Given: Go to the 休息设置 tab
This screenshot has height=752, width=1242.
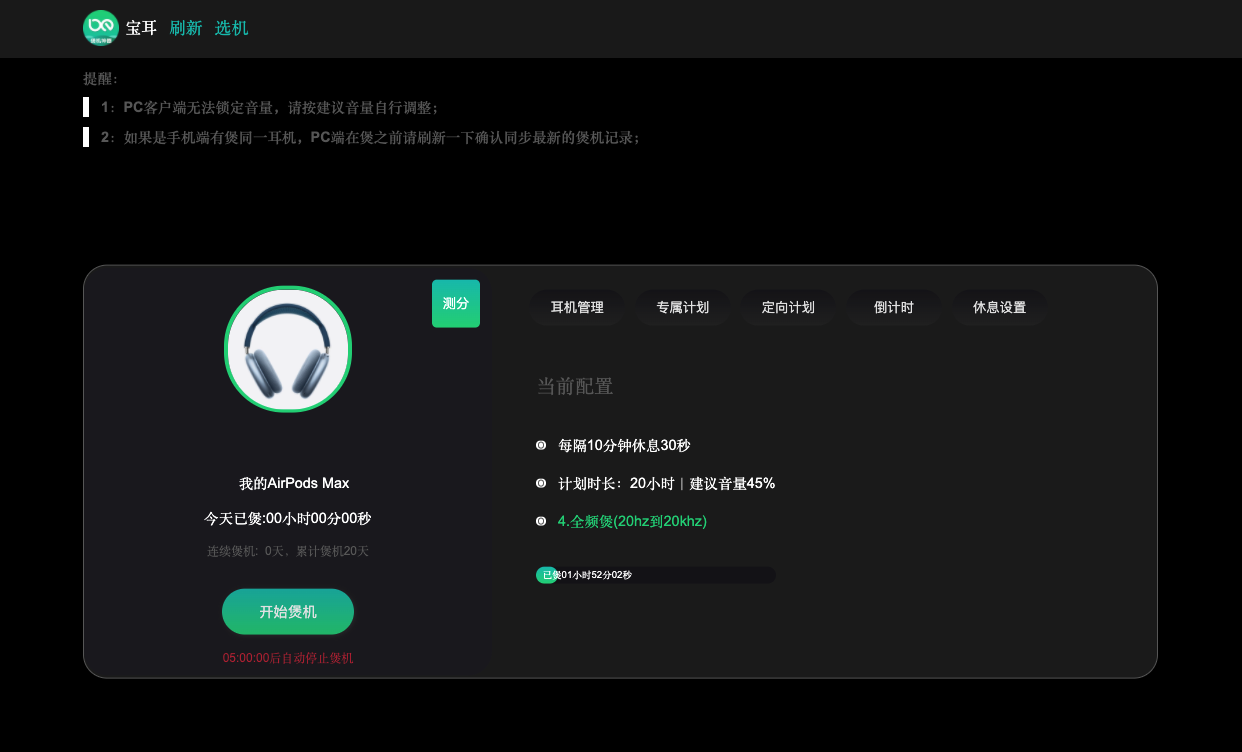Looking at the screenshot, I should 1000,307.
